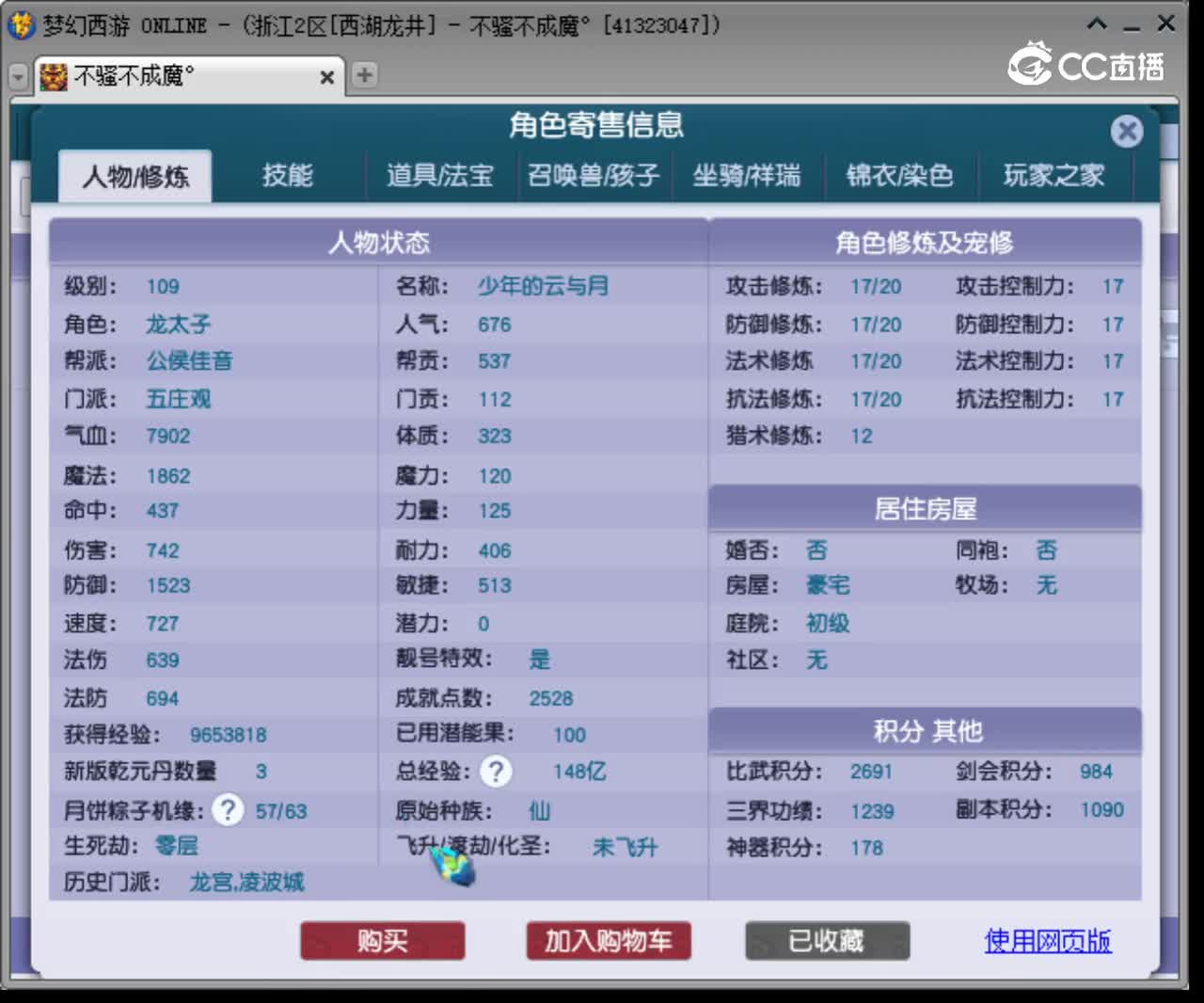Viewport: 1204px width, 1003px height.
Task: Click the 居住房屋 section header
Action: tap(926, 509)
